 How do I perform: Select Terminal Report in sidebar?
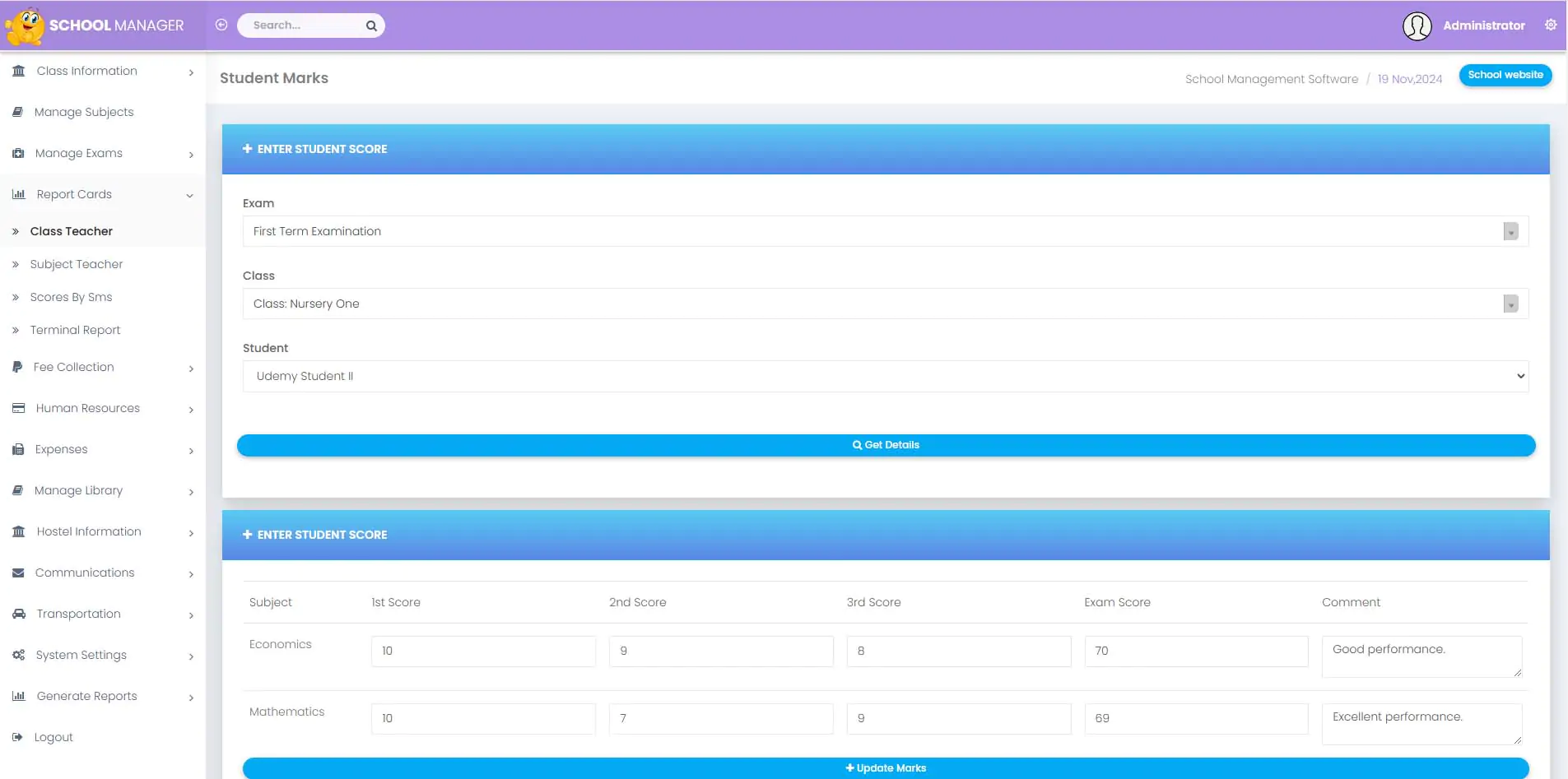75,330
